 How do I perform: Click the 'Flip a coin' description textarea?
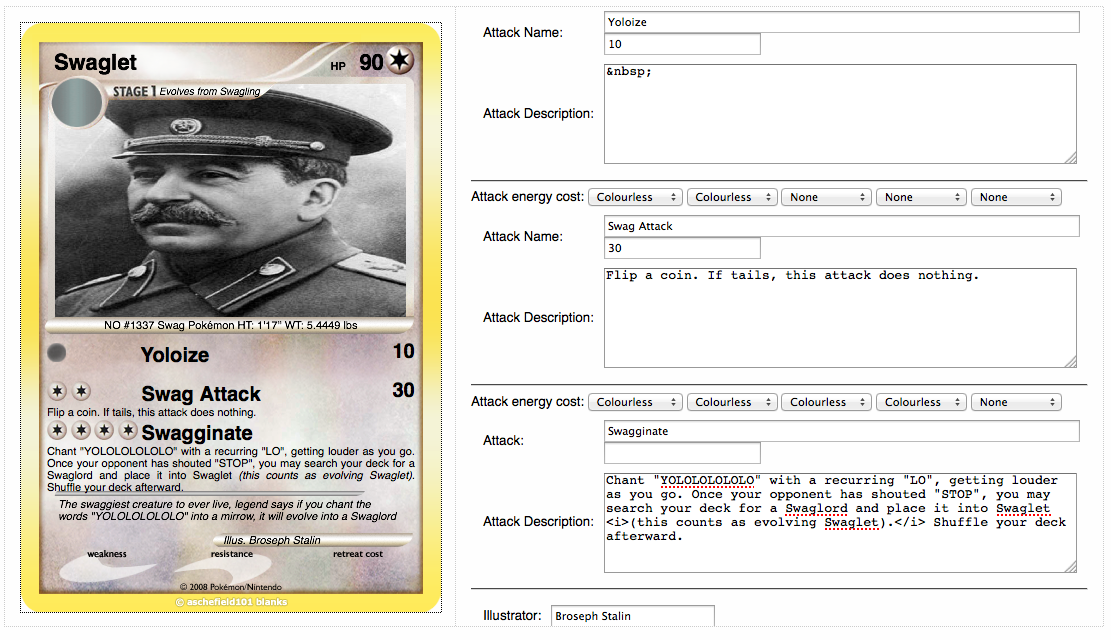pos(840,318)
